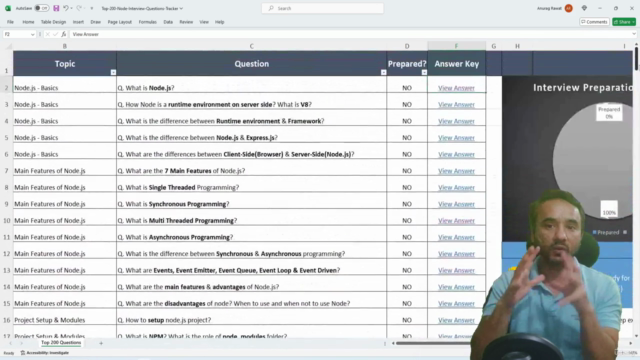Click the Save icon in quick access toolbar

tap(56, 8)
